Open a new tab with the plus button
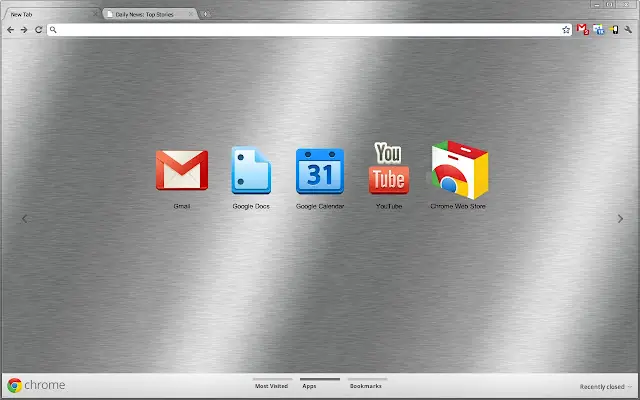The image size is (640, 400). (205, 14)
